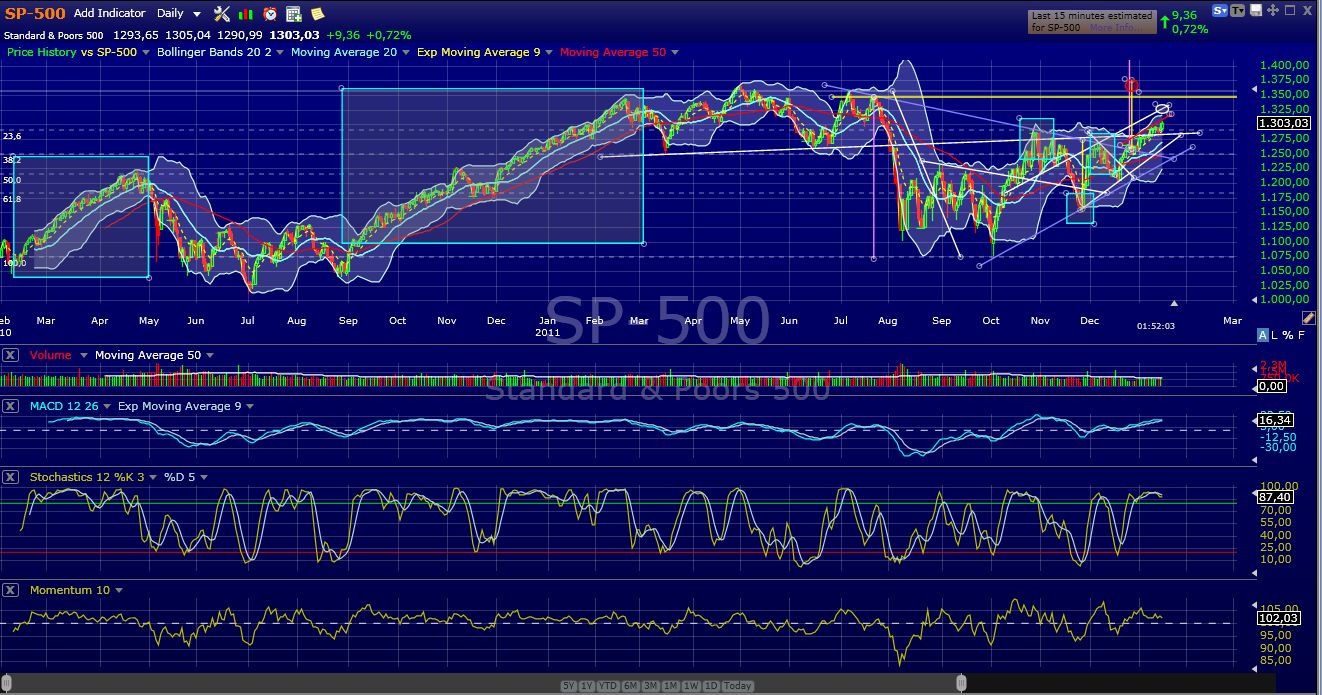Open the yellow sticky note icon
This screenshot has height=695, width=1322.
(317, 14)
